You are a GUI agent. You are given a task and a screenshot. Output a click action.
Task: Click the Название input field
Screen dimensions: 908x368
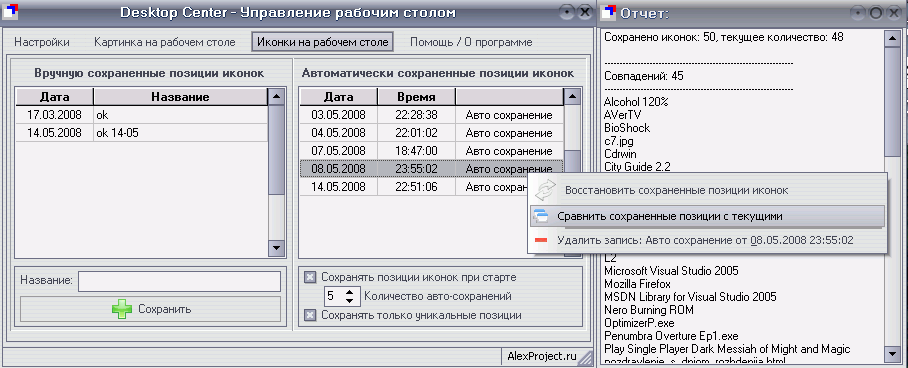(180, 281)
